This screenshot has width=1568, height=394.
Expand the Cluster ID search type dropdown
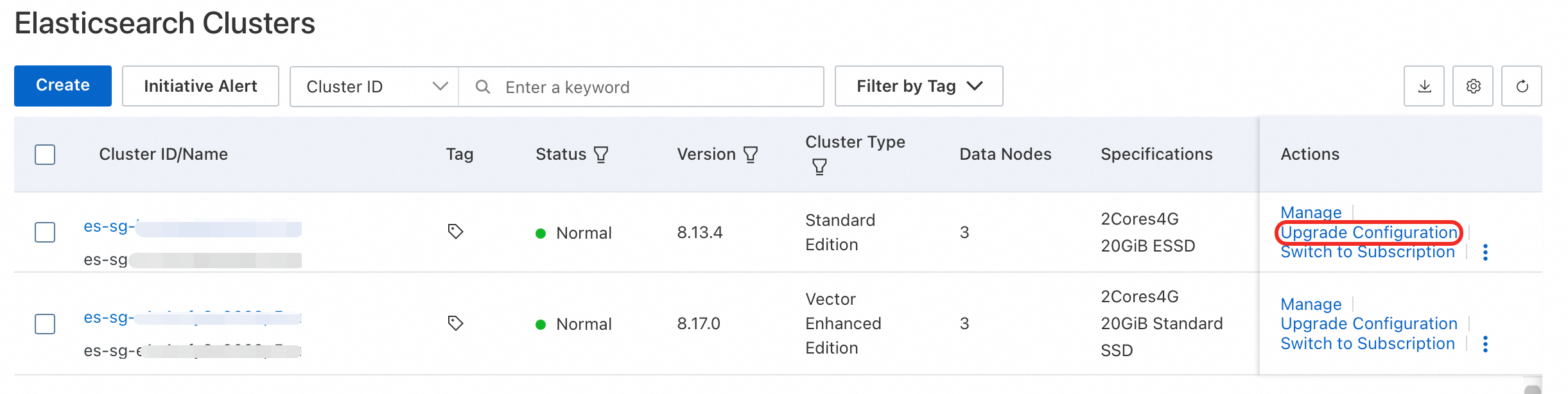pos(374,87)
